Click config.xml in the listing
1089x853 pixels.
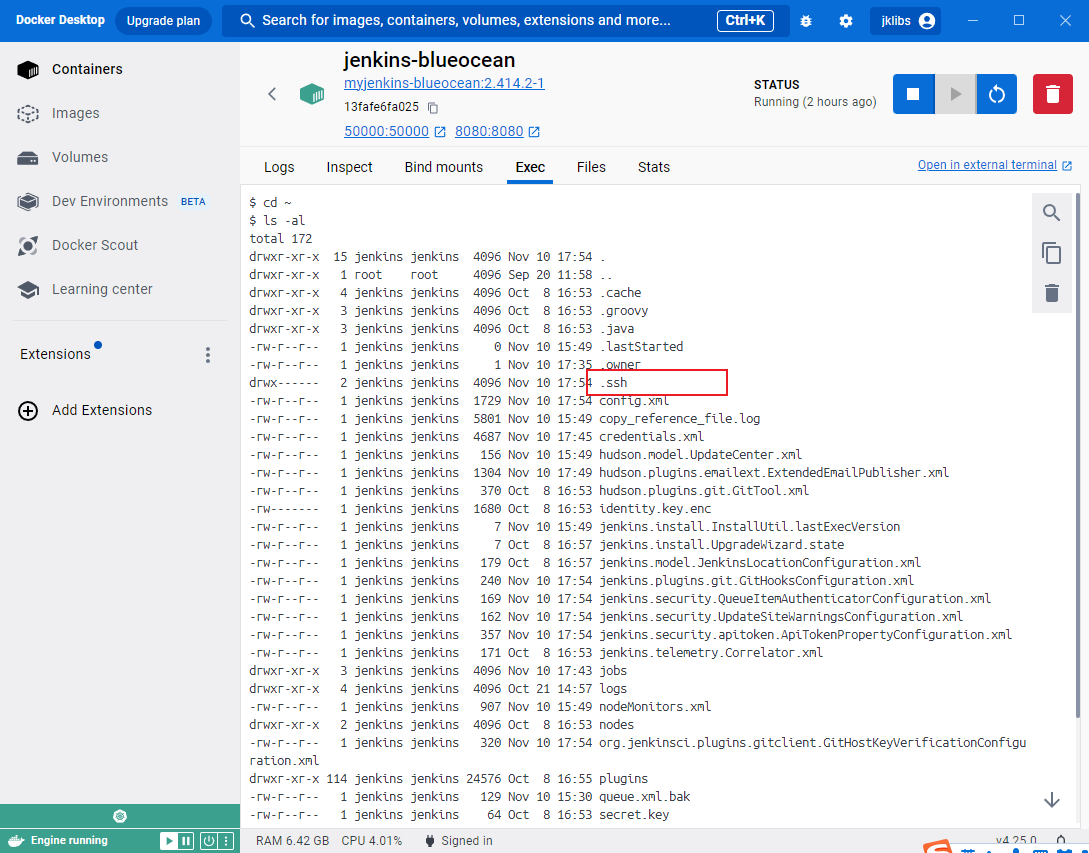[x=634, y=401]
